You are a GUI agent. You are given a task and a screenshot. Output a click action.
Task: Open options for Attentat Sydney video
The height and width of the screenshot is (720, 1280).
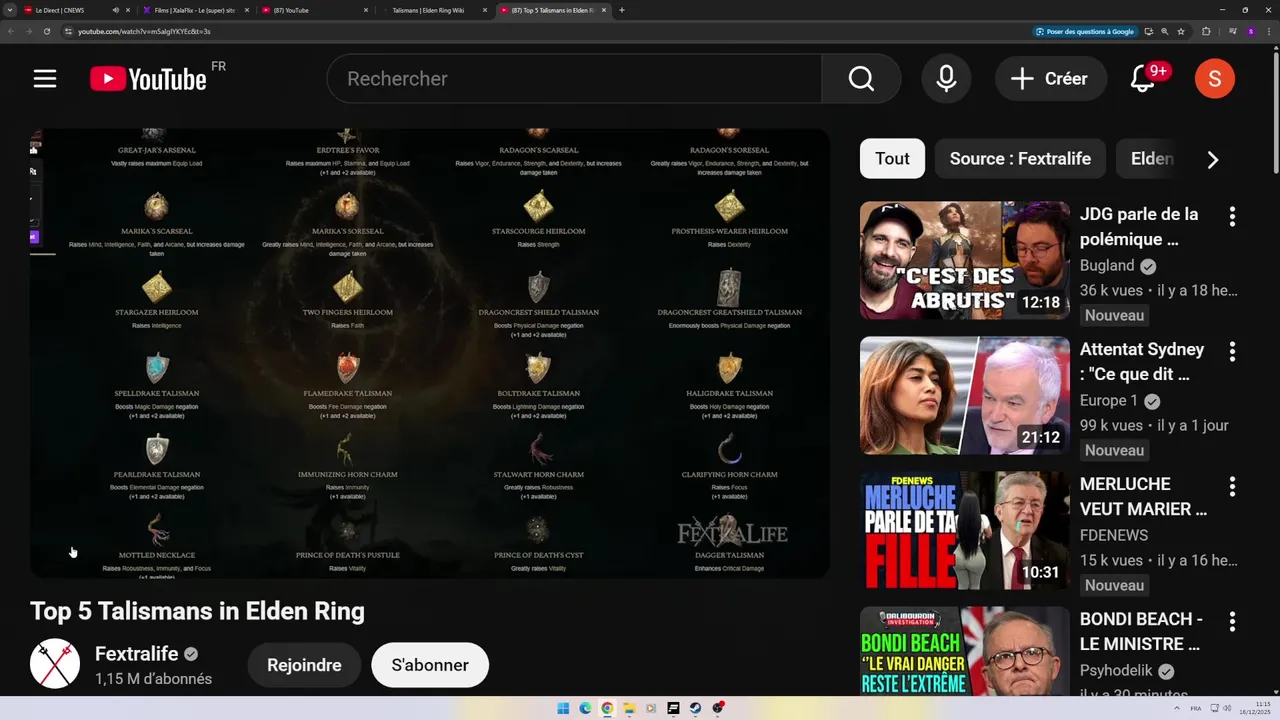(x=1232, y=351)
